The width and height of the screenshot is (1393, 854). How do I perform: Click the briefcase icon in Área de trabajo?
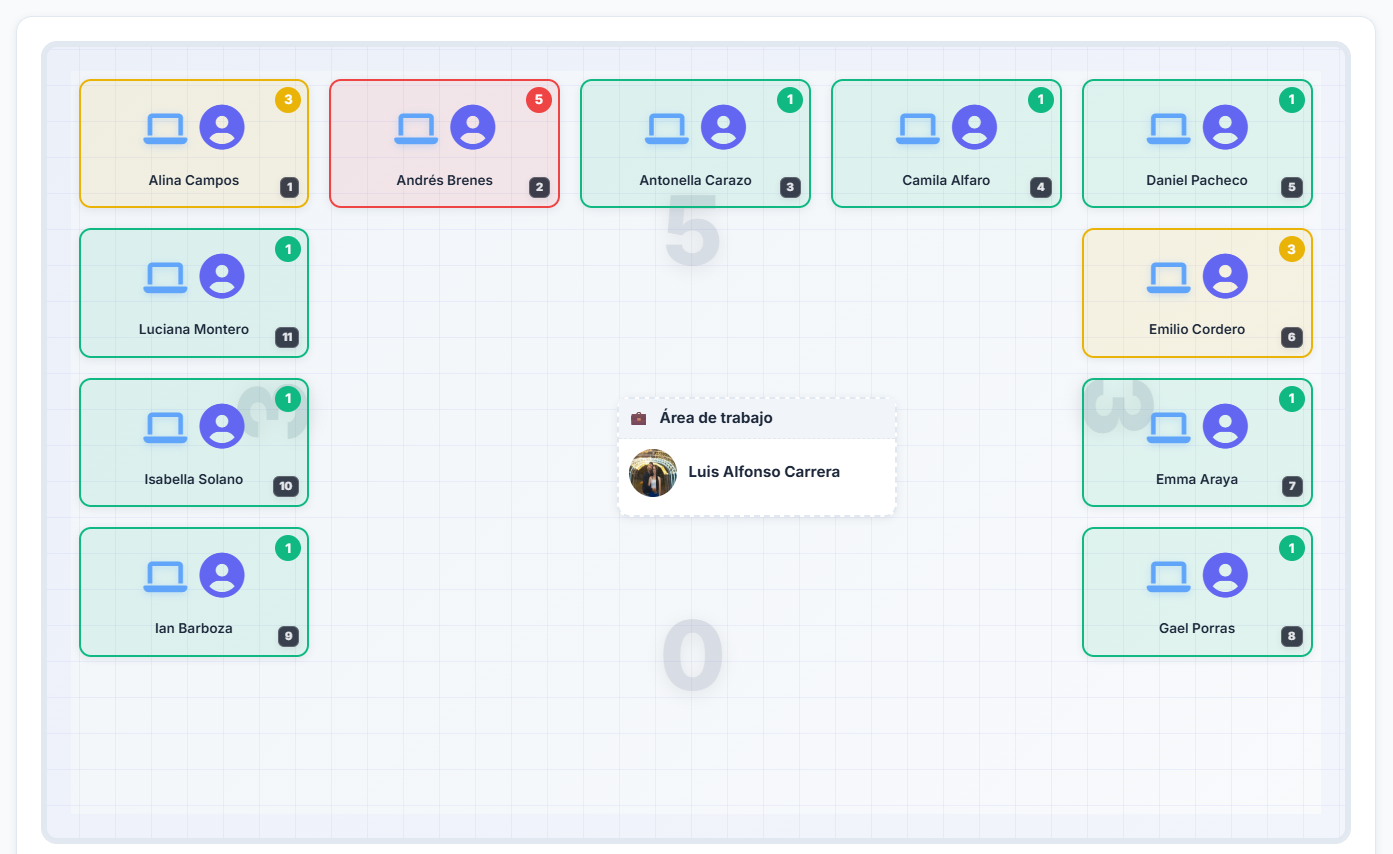(639, 418)
